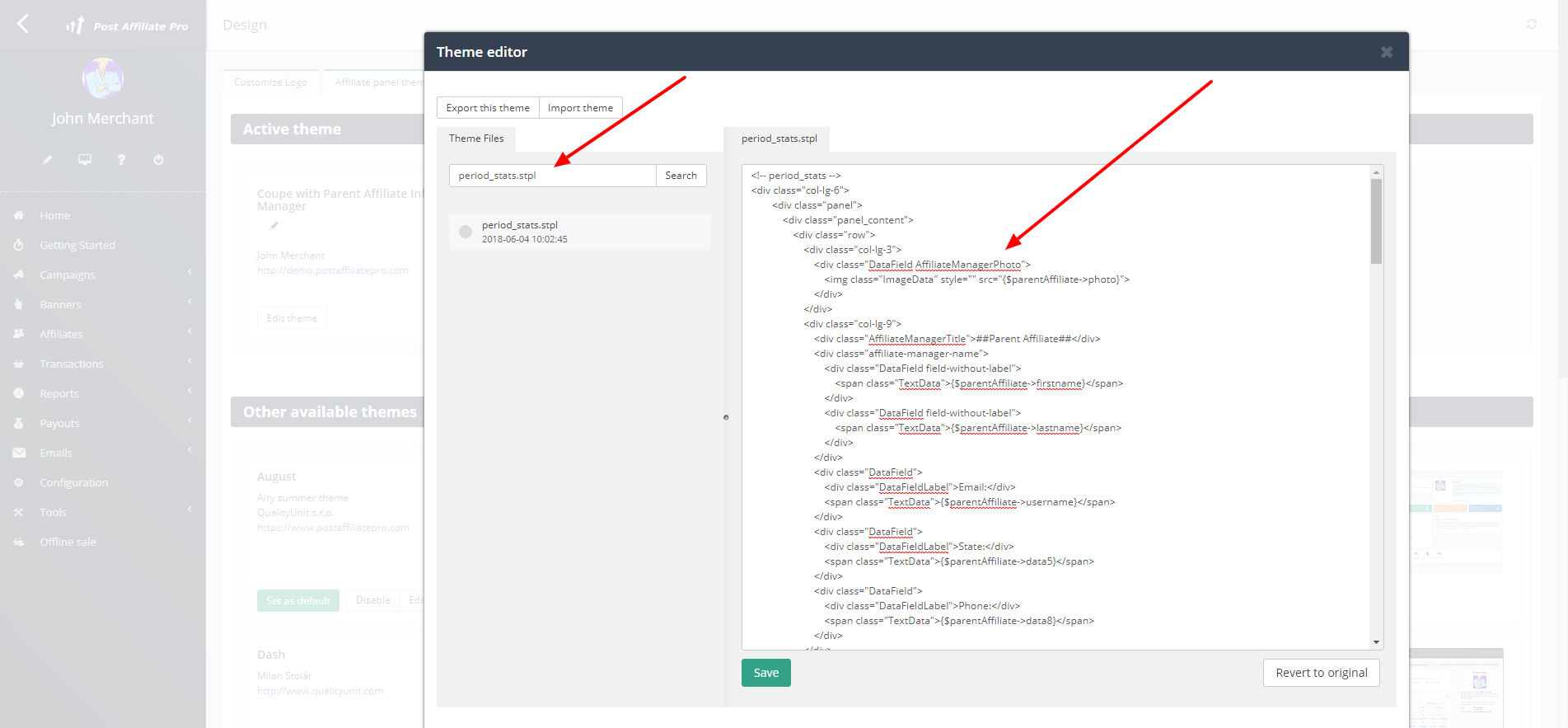Click the Campaigns megaphone icon
Screen dimensions: 1568x728
pos(19,275)
